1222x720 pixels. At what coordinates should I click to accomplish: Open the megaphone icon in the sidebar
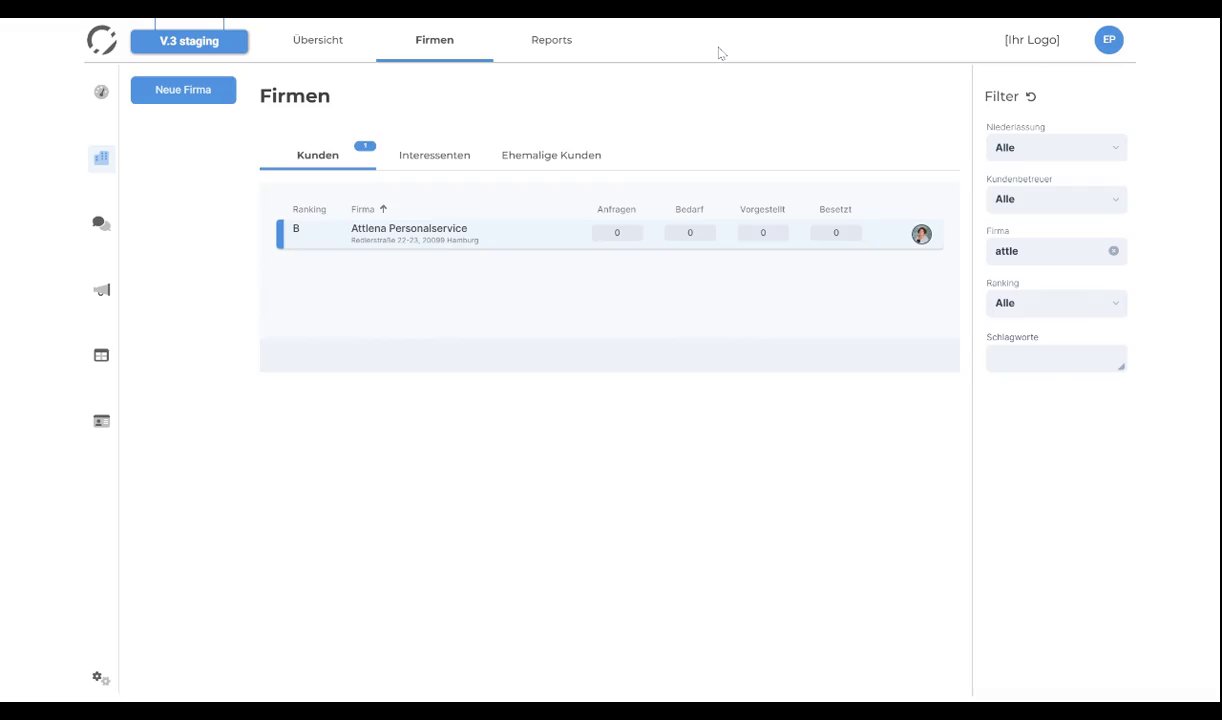tap(101, 290)
